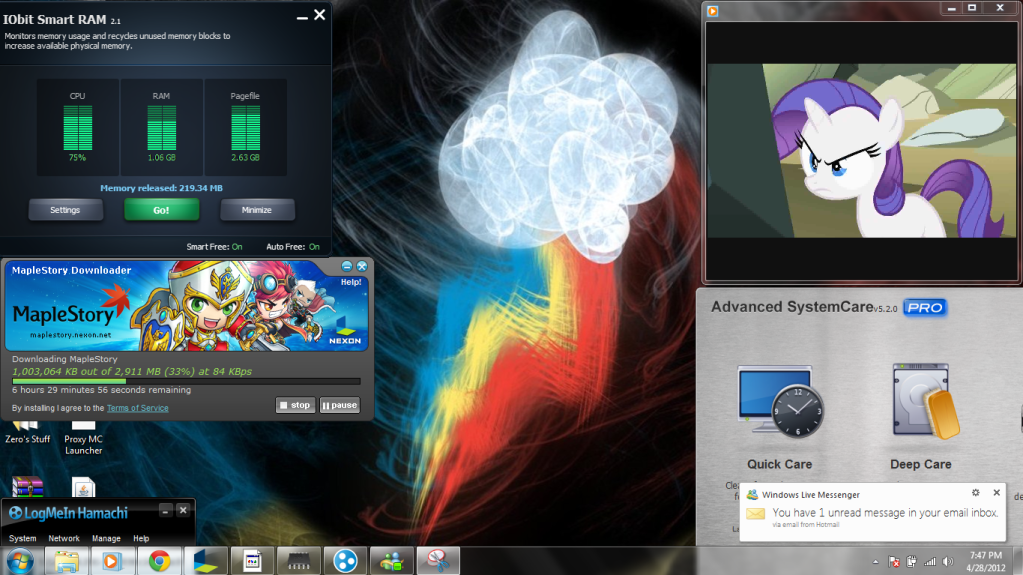Show hidden system tray icons

pos(876,562)
